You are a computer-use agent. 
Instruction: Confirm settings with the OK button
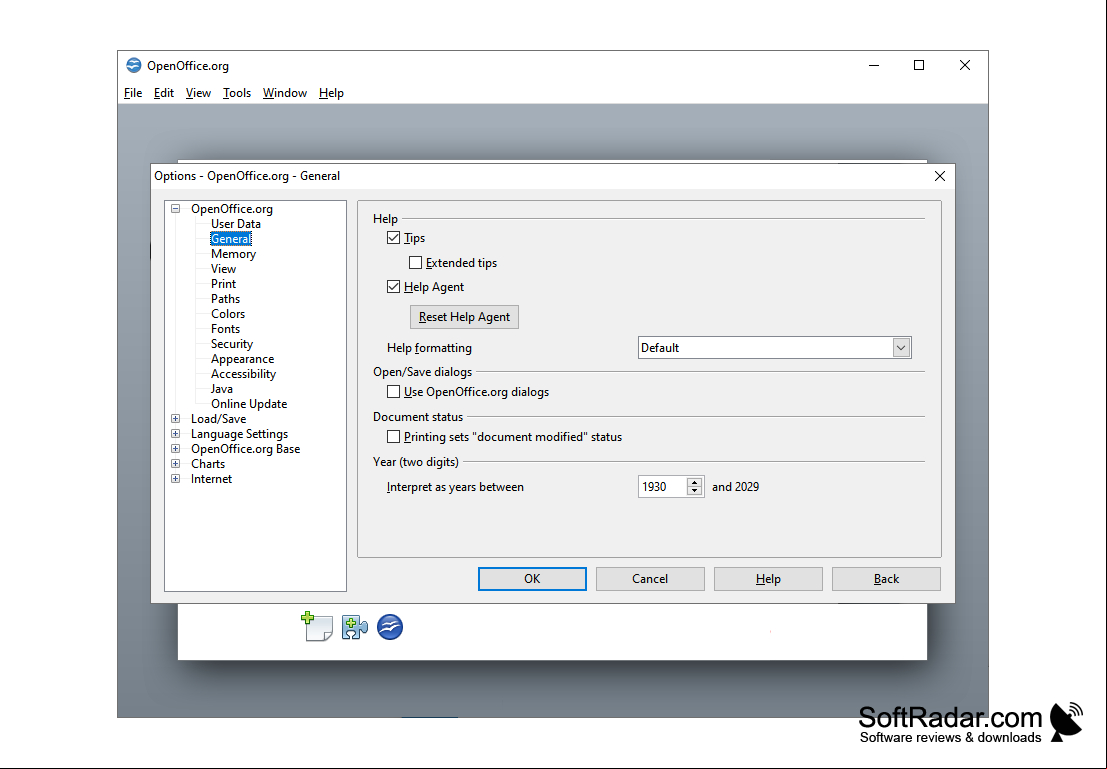tap(532, 579)
